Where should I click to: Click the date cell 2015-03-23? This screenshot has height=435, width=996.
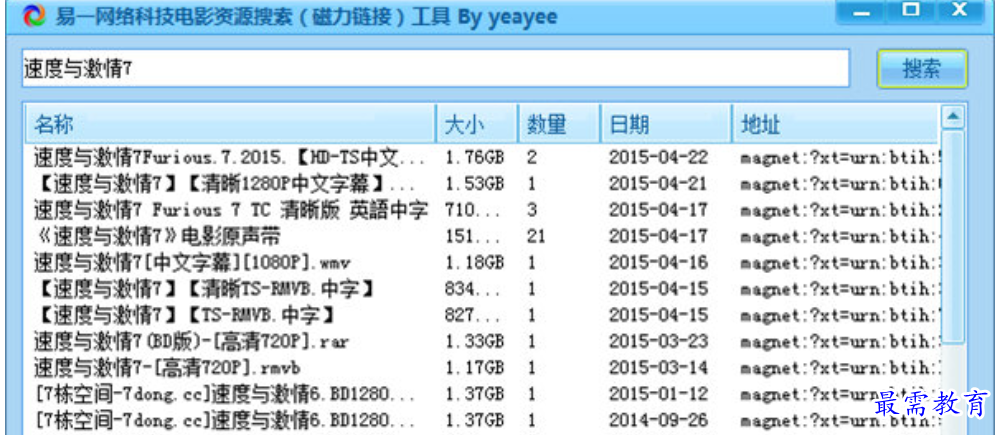tap(658, 342)
